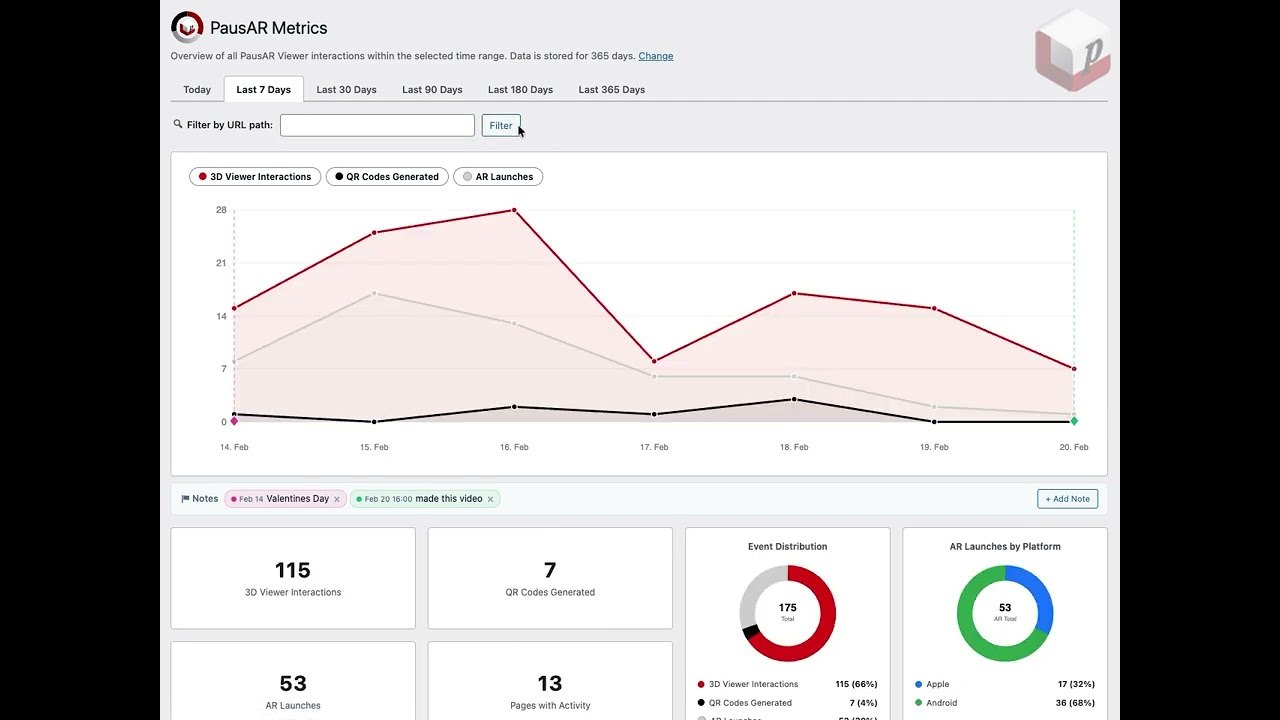Click the Notes flag icon
Image resolution: width=1280 pixels, height=720 pixels.
coord(185,499)
